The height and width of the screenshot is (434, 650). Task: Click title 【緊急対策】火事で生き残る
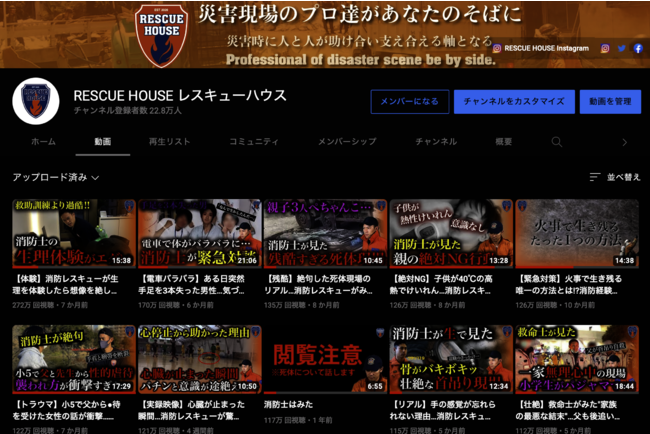569,284
